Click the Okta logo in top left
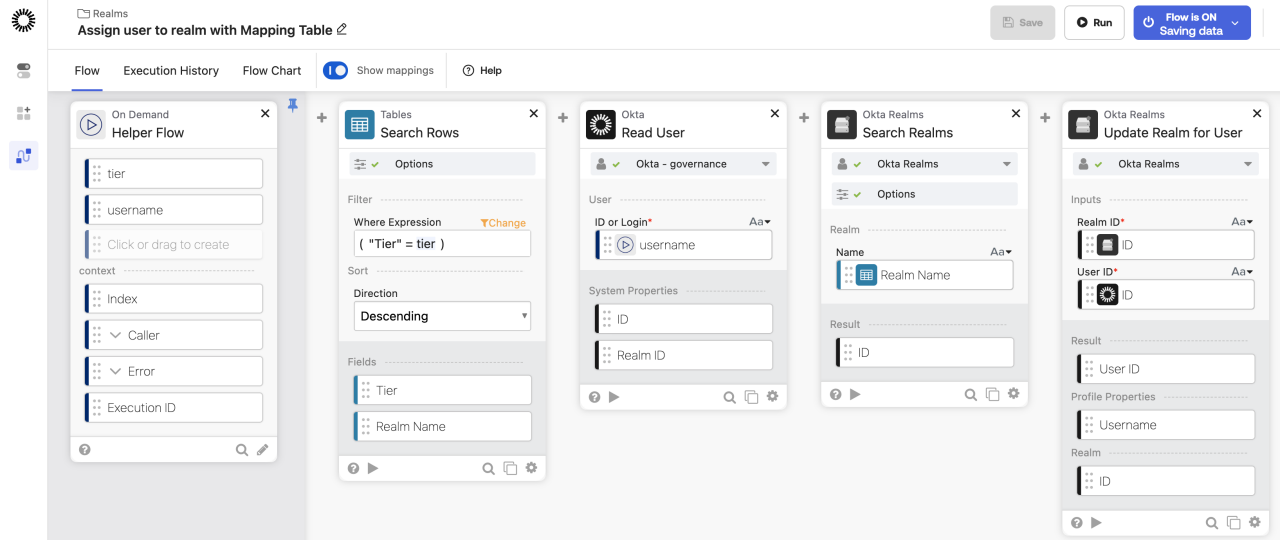Viewport: 1280px width, 540px height. click(23, 19)
